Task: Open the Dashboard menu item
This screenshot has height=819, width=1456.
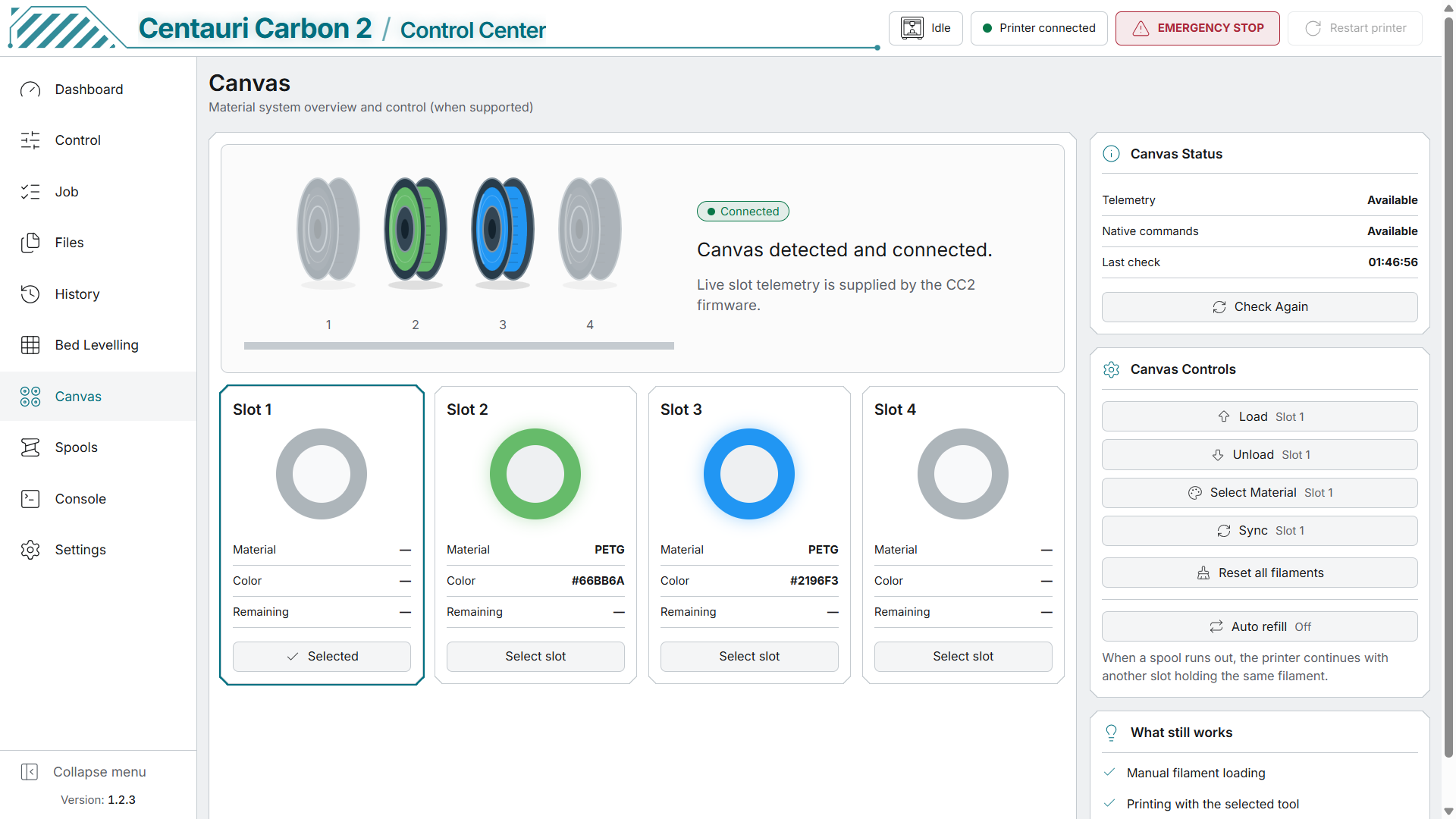Action: click(x=99, y=89)
